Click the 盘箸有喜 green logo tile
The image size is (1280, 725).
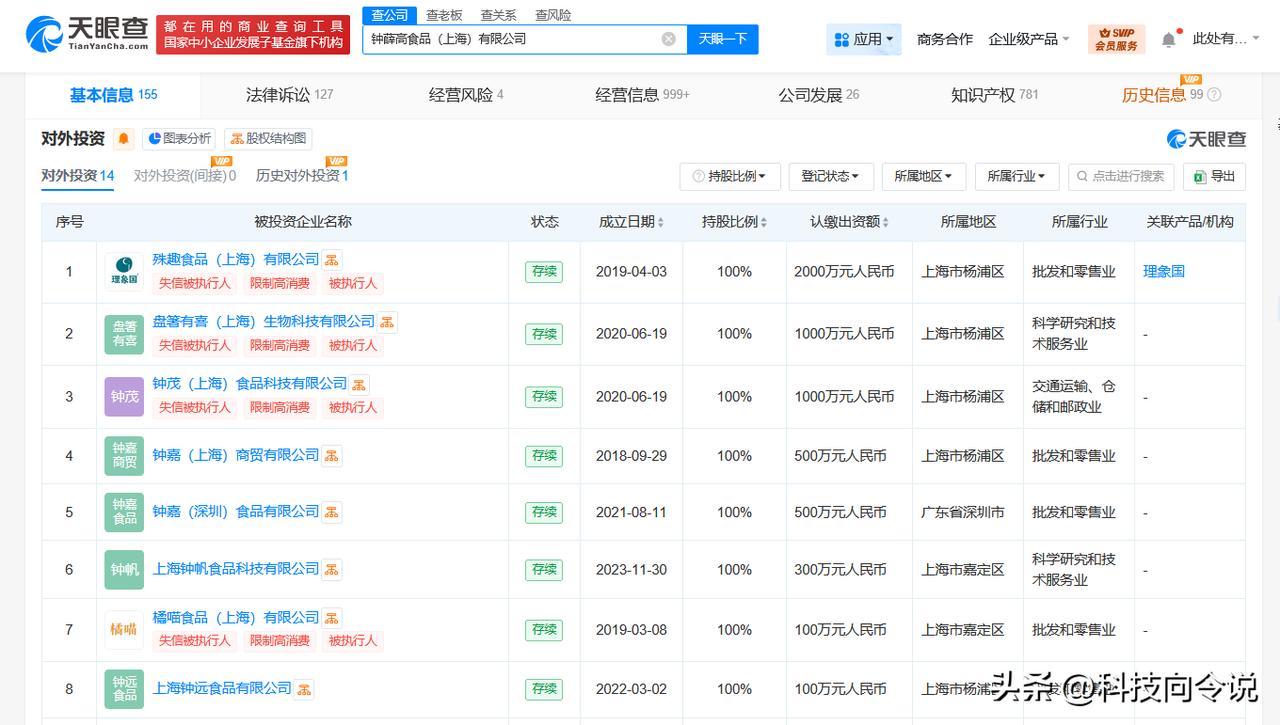click(124, 334)
